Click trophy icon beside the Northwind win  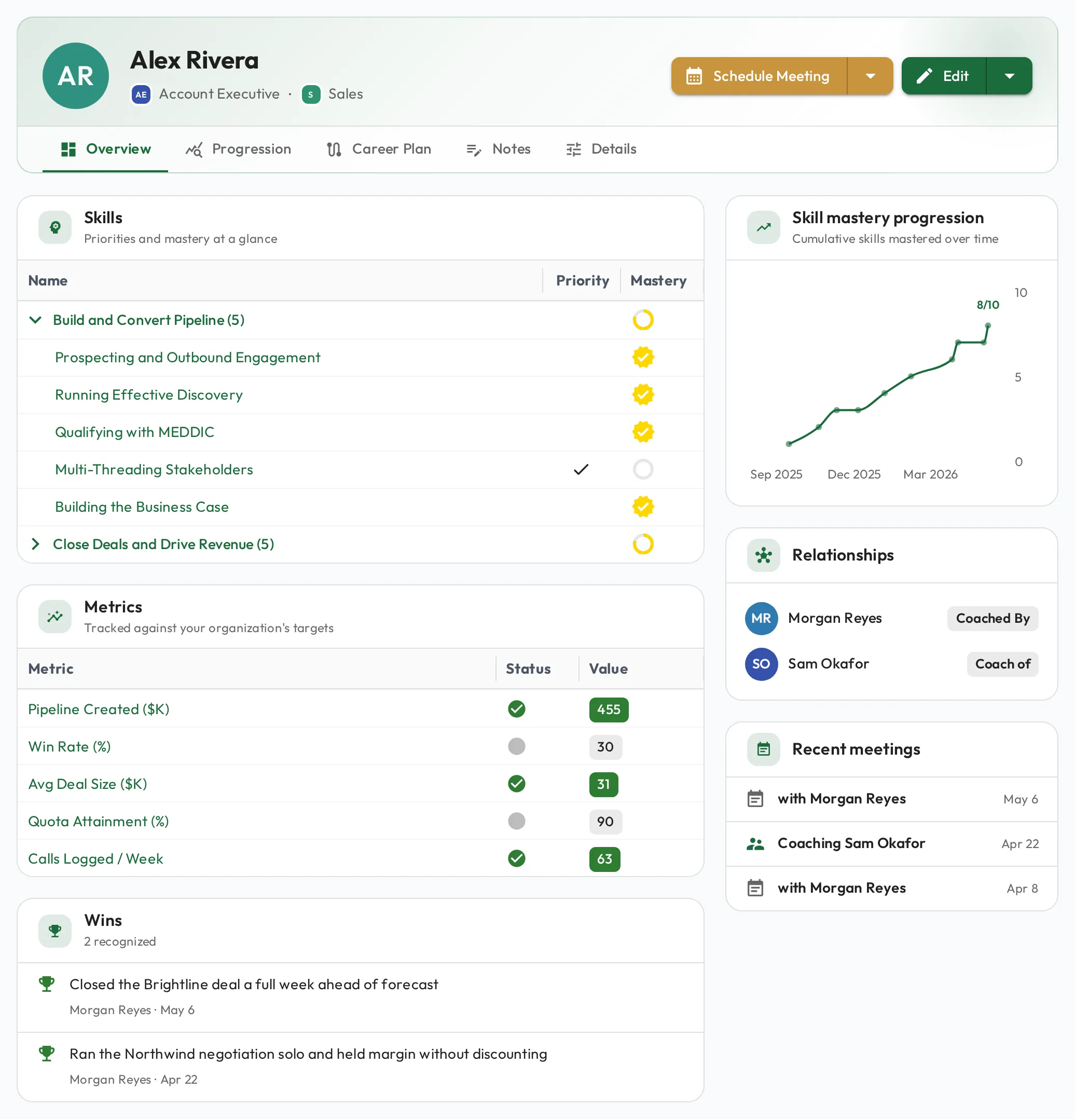pos(46,1054)
